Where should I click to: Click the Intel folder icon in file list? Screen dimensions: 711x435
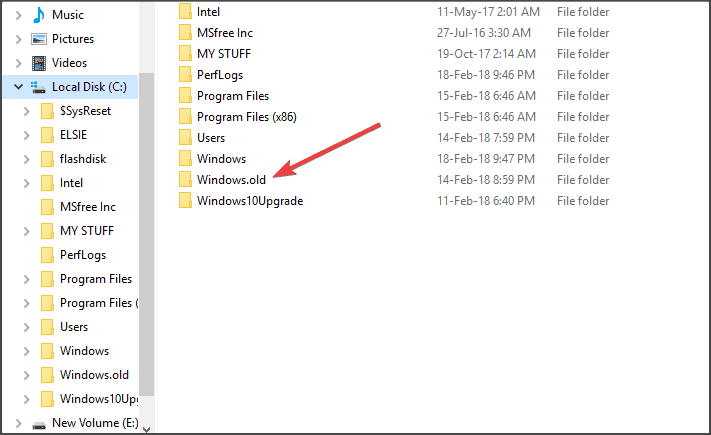point(185,11)
